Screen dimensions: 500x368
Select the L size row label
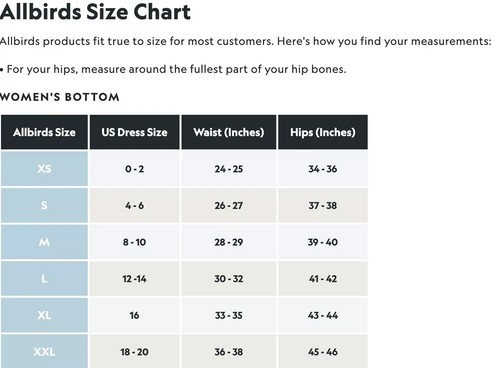[44, 279]
